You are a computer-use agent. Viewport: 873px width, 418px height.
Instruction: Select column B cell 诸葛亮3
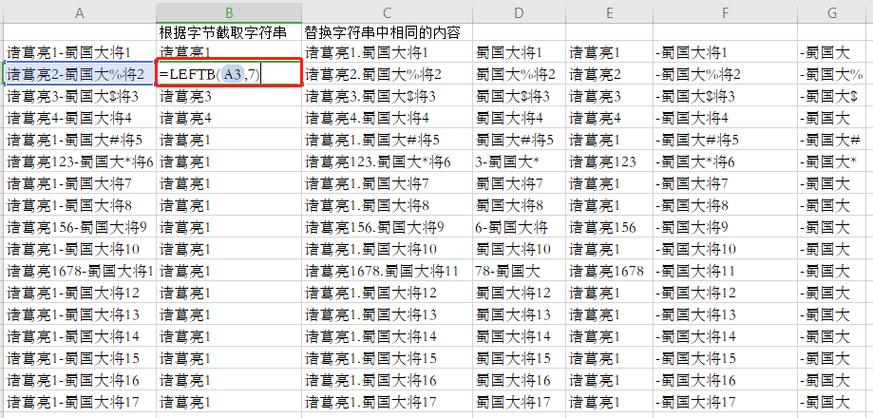click(229, 96)
